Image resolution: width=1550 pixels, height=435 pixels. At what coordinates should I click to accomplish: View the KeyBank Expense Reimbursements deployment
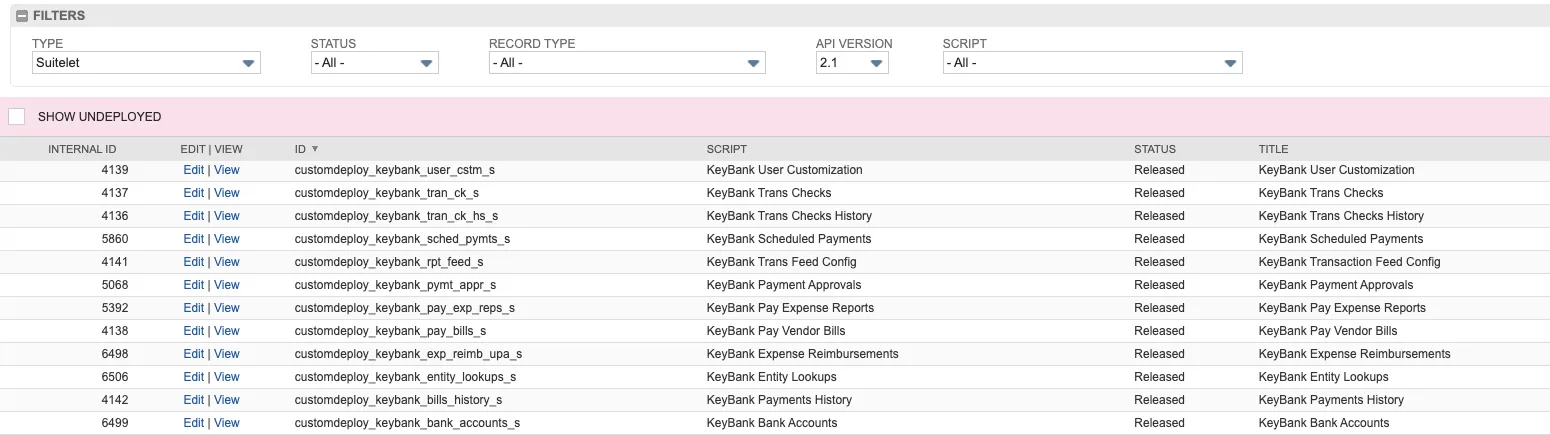point(227,354)
